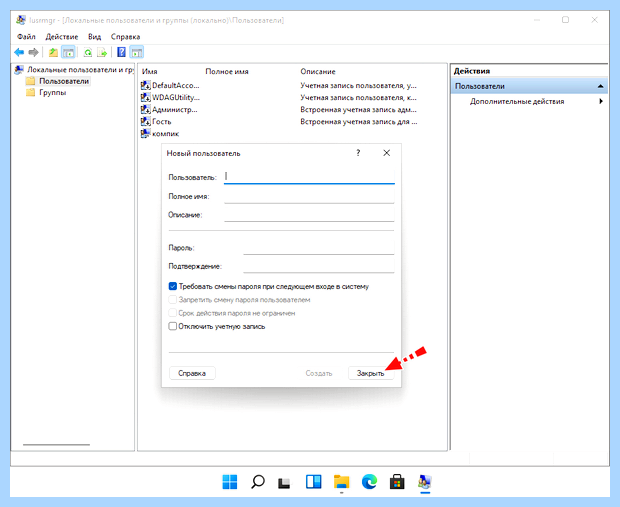Open the Windows Start menu
Image resolution: width=620 pixels, height=507 pixels.
pyautogui.click(x=230, y=482)
